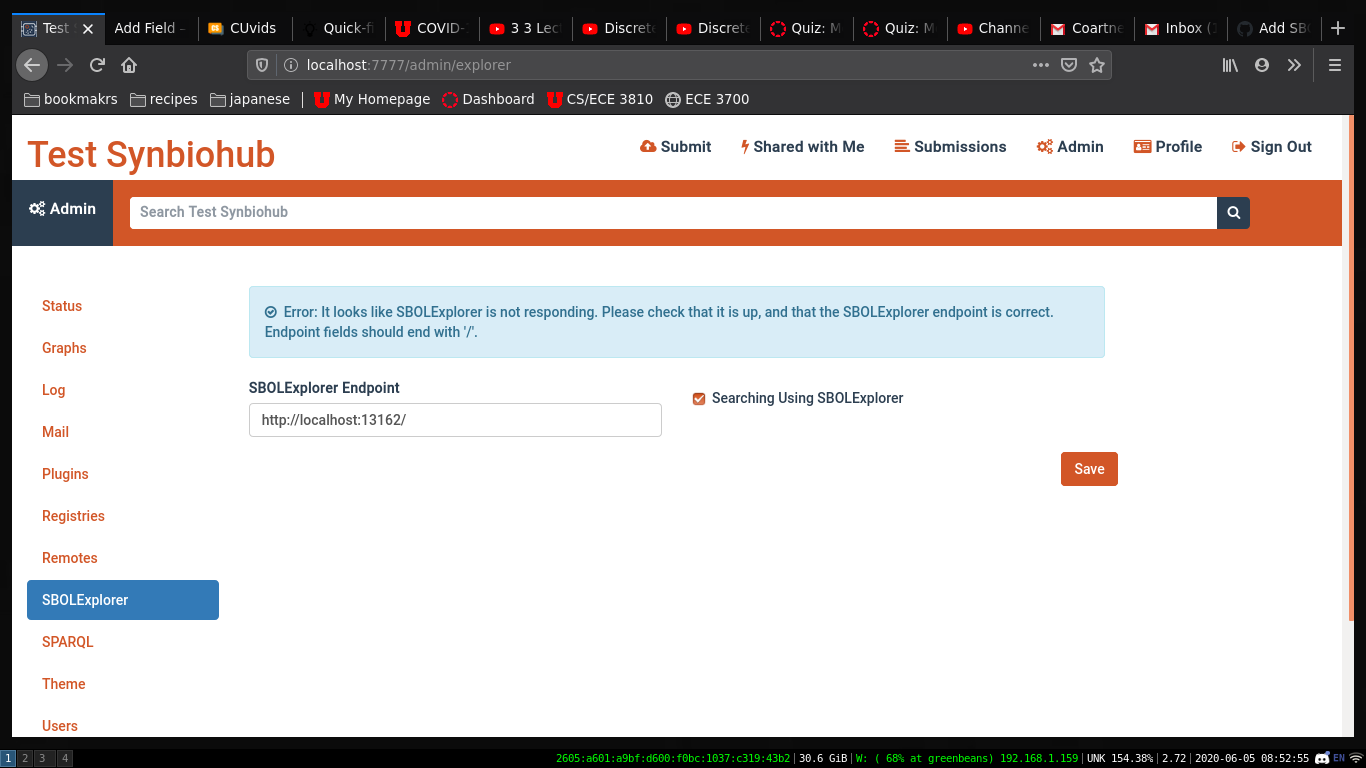
Task: Go back with the back arrow icon
Action: pyautogui.click(x=31, y=64)
